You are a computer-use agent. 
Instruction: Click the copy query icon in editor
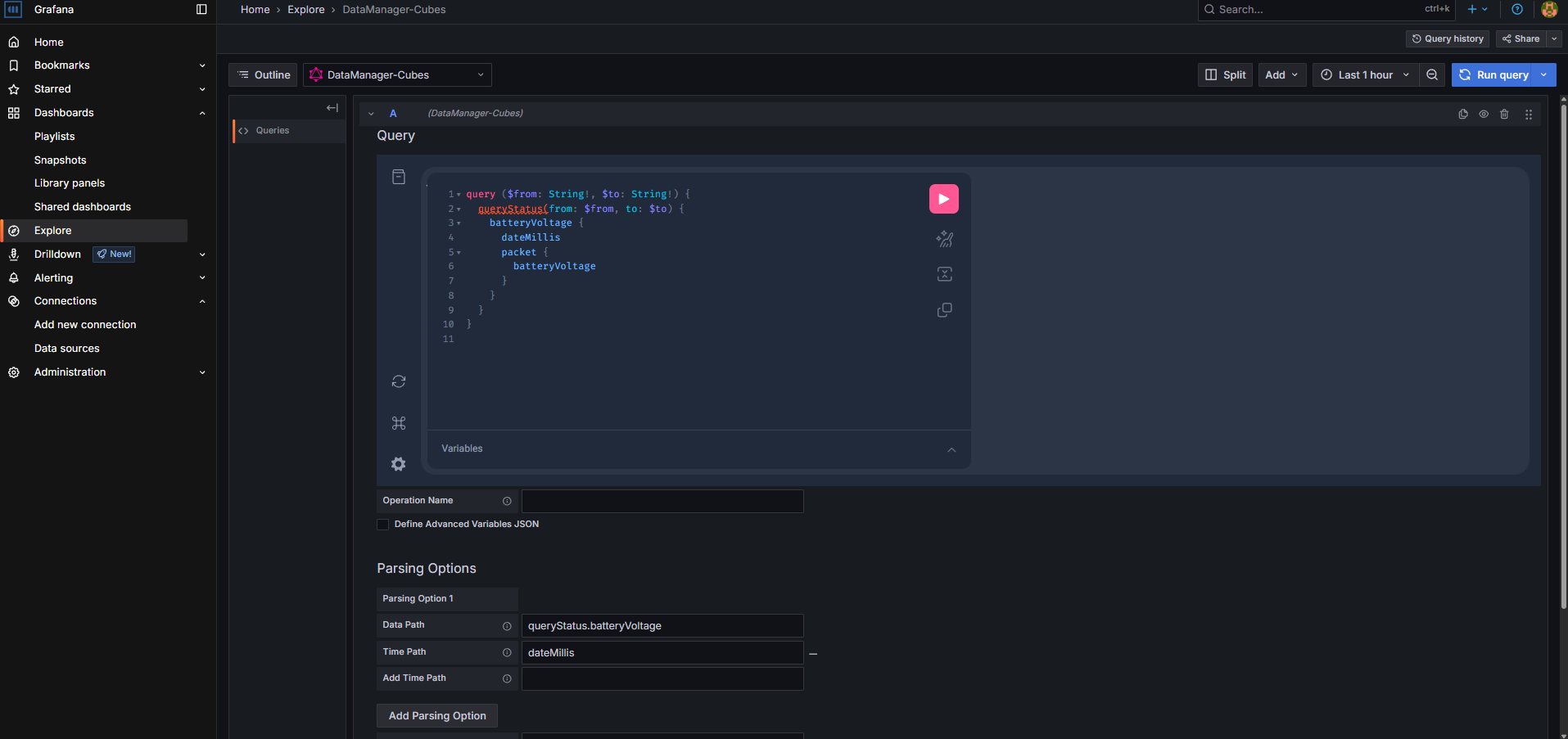pos(944,310)
